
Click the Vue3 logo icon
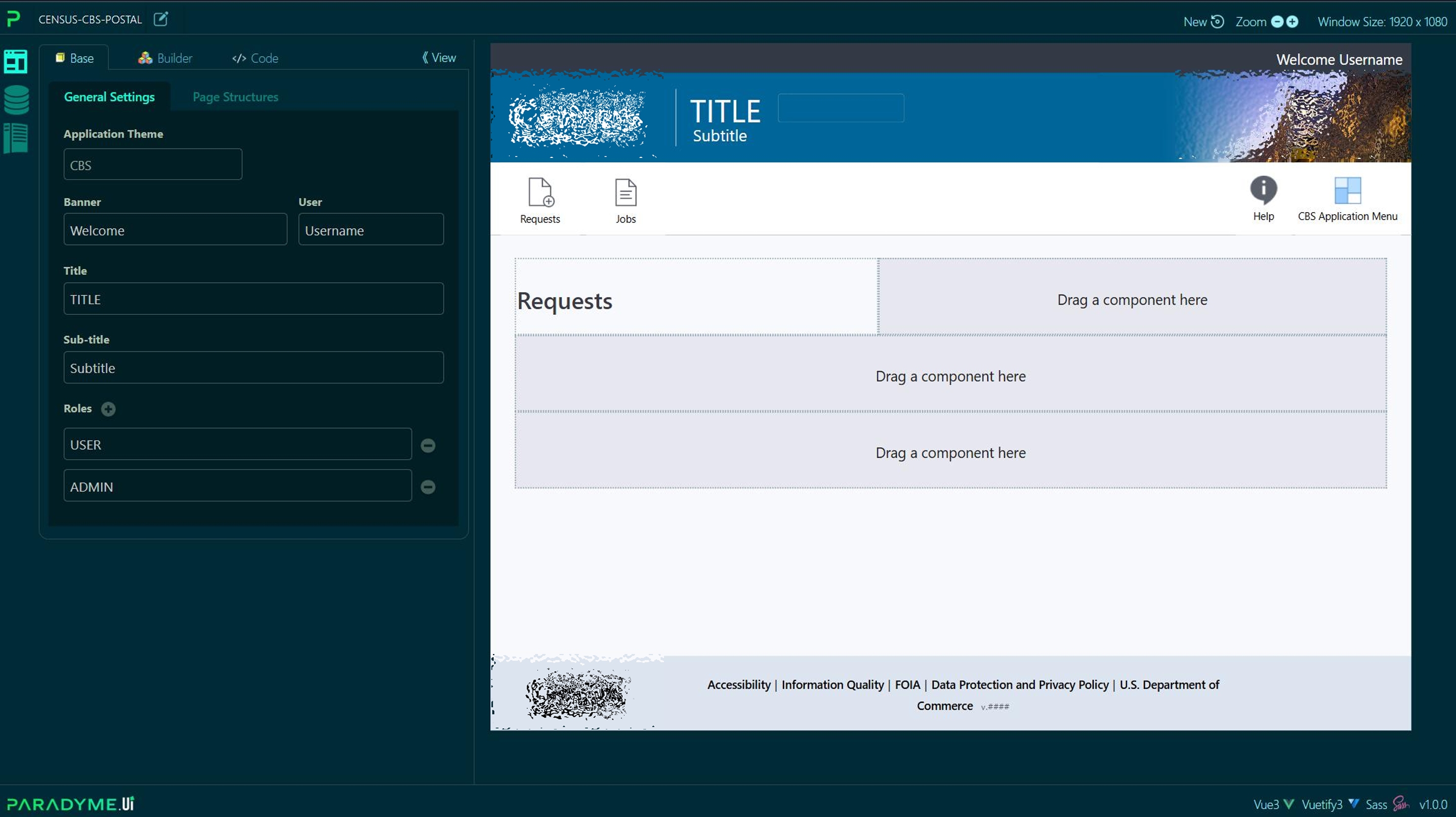1288,803
